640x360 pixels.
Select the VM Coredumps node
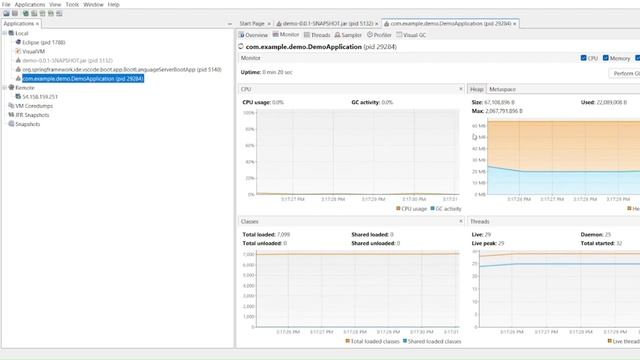34,106
